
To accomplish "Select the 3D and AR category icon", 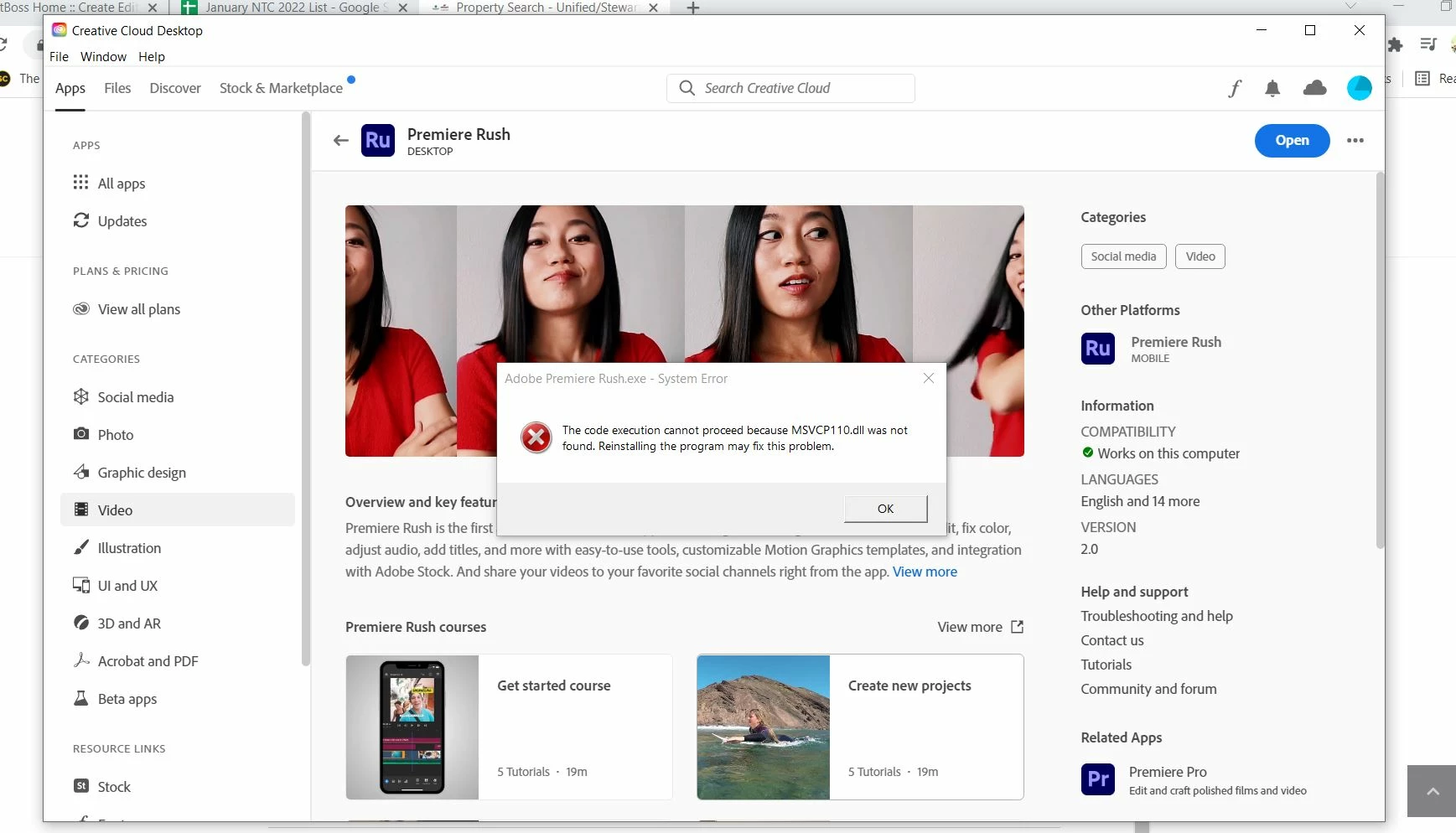I will 80,623.
